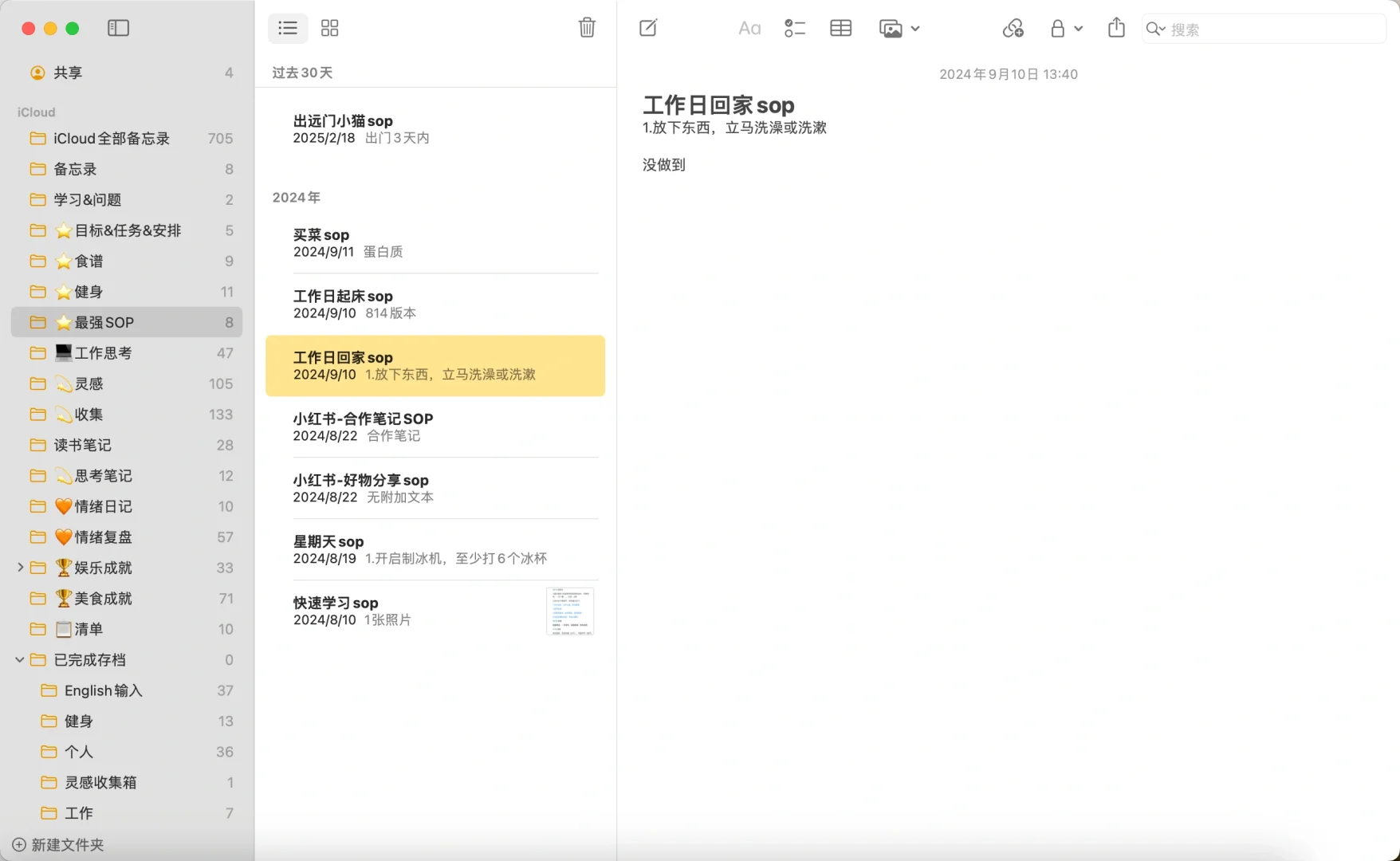The image size is (1400, 861).
Task: Insert a checklist into the note
Action: tap(794, 28)
